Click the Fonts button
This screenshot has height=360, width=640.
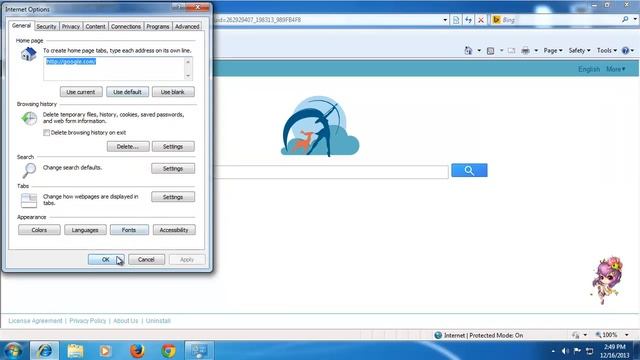tap(129, 230)
